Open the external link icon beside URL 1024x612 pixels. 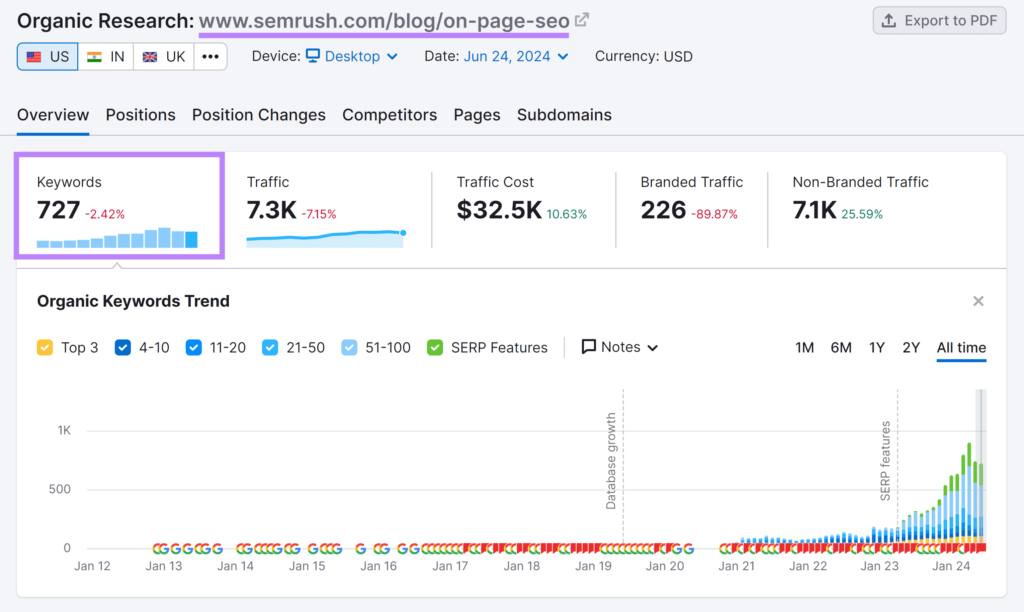(582, 20)
